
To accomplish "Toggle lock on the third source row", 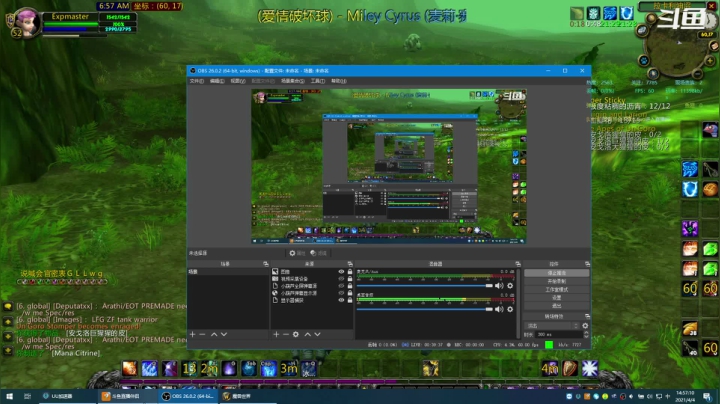I will click(x=350, y=286).
